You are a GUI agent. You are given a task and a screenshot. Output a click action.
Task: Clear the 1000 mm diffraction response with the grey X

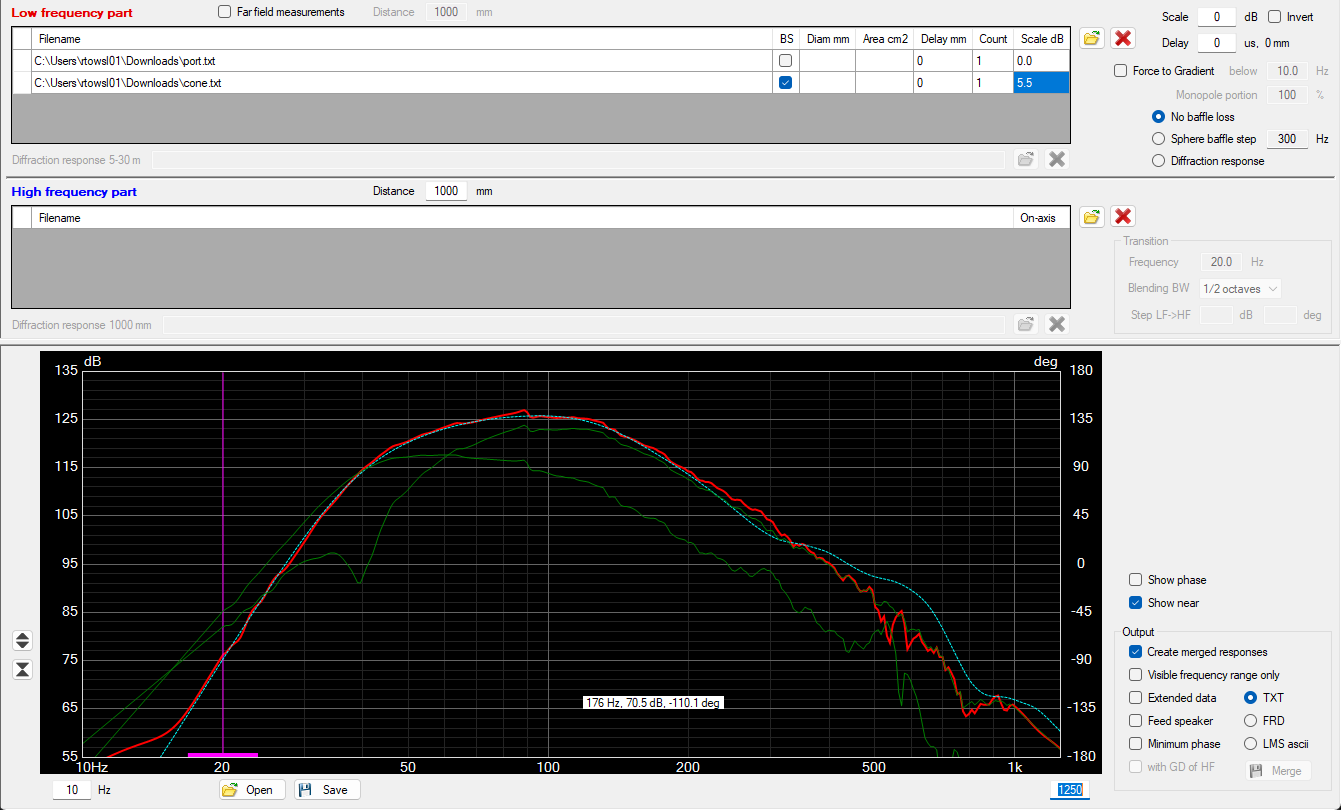click(1056, 324)
